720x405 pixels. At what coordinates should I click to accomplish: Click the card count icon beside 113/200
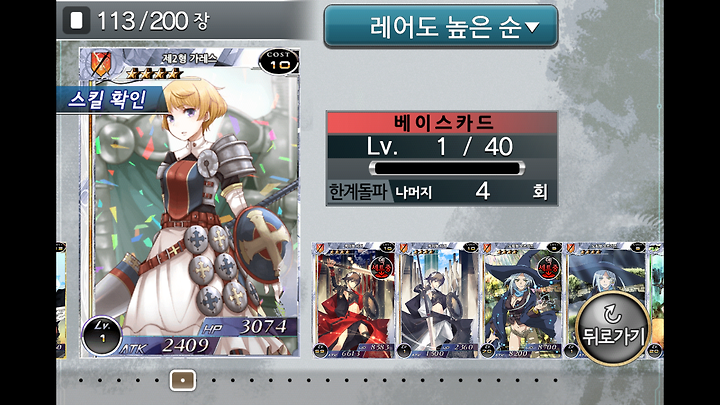[x=77, y=21]
